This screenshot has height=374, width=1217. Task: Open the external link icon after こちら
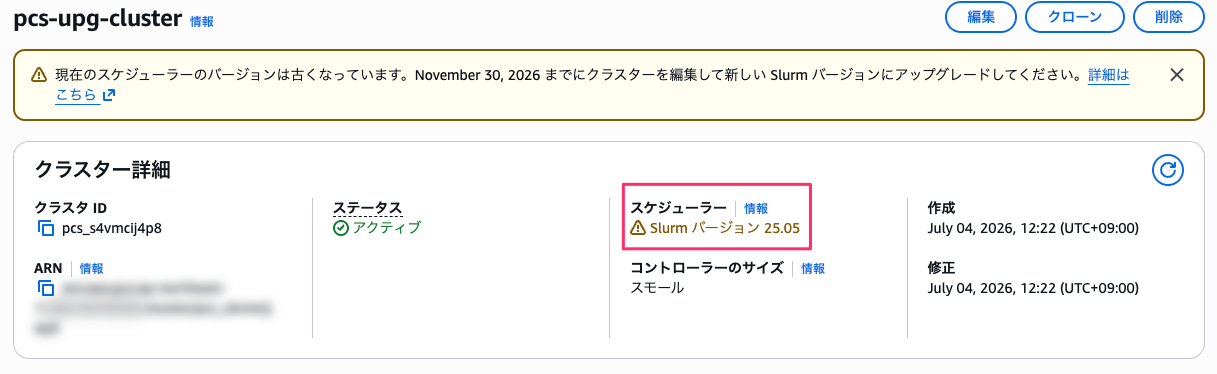click(x=109, y=96)
